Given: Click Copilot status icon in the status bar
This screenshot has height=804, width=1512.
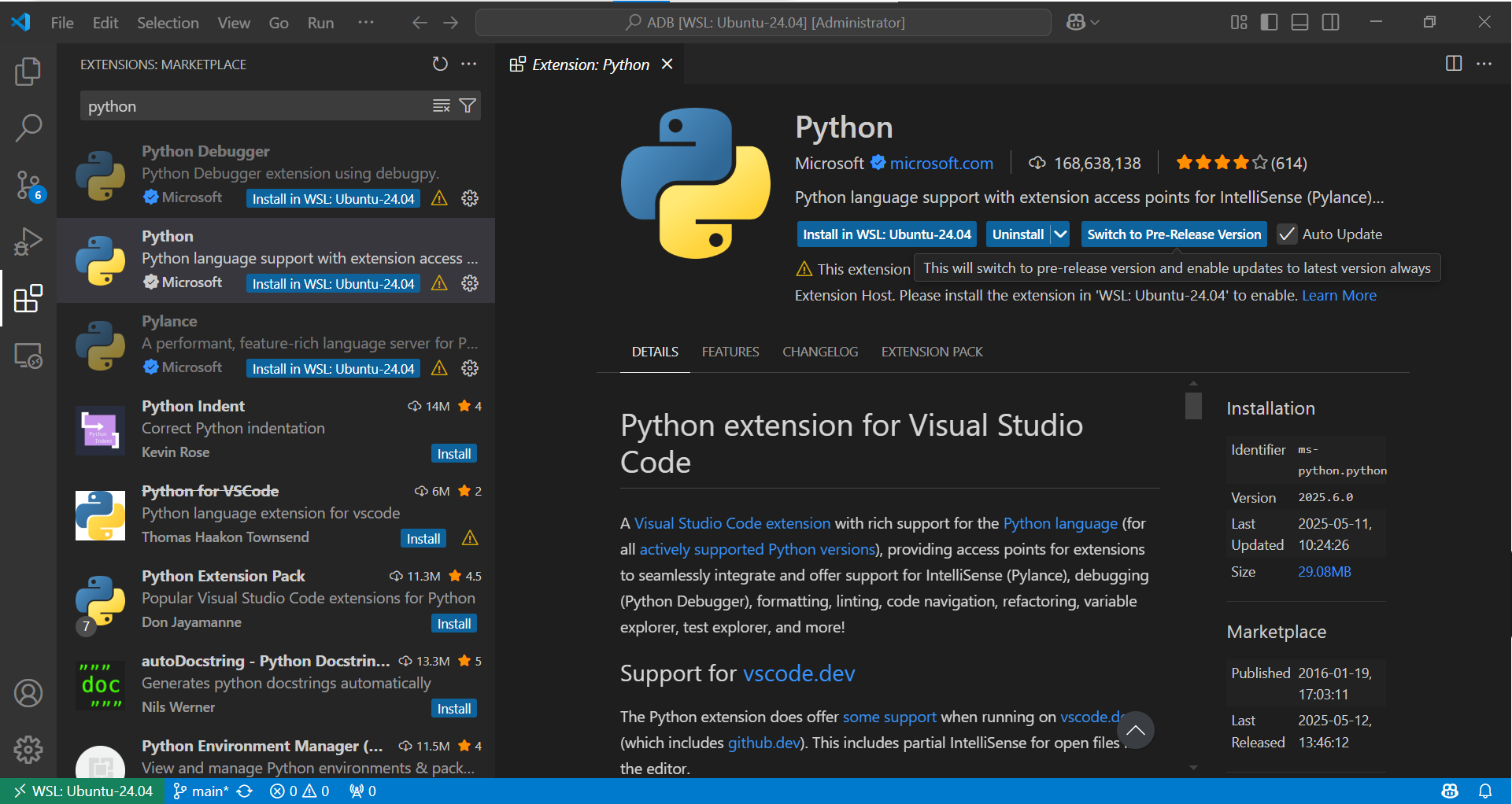Looking at the screenshot, I should pos(1450,791).
